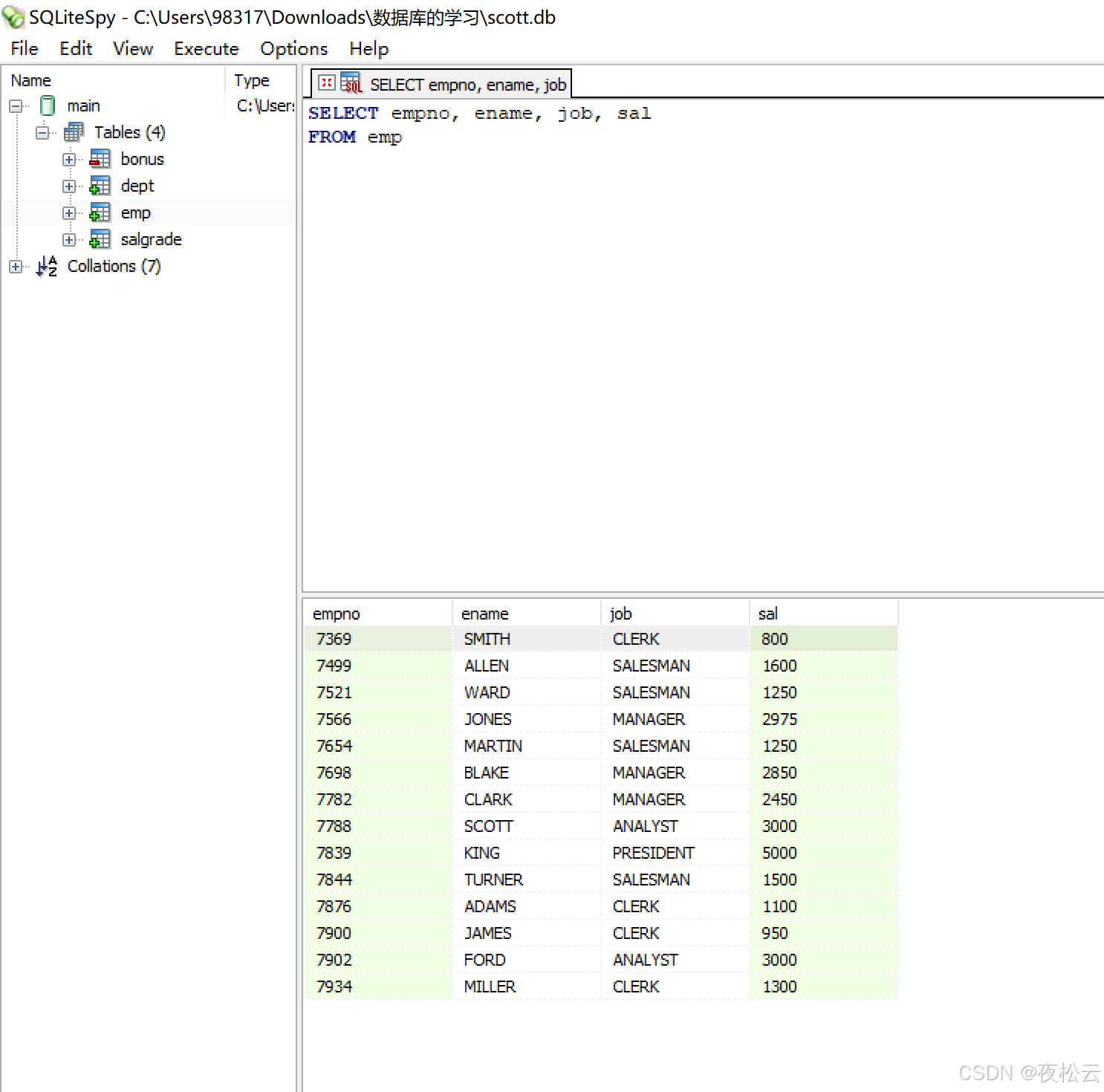Click the main database cylinder icon
Screen dimensions: 1104x1092
point(47,105)
